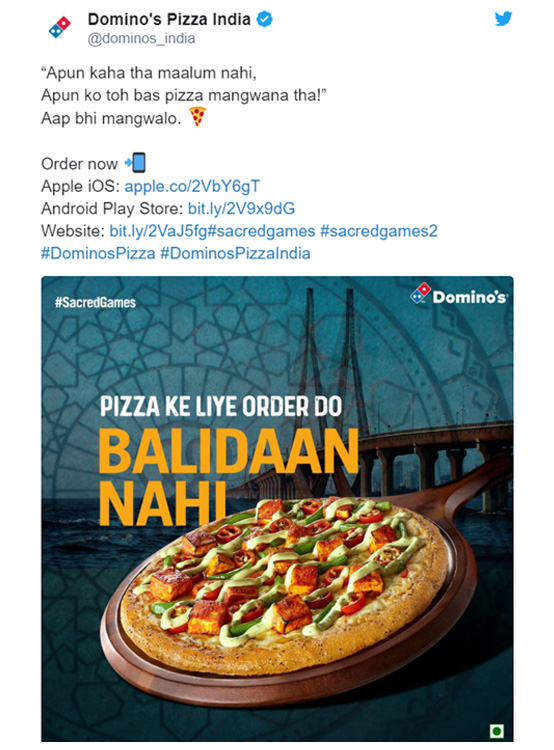Open the bit.ly/2V9x9dG Play Store link
Image resolution: width=554 pixels, height=750 pixels.
tap(241, 209)
